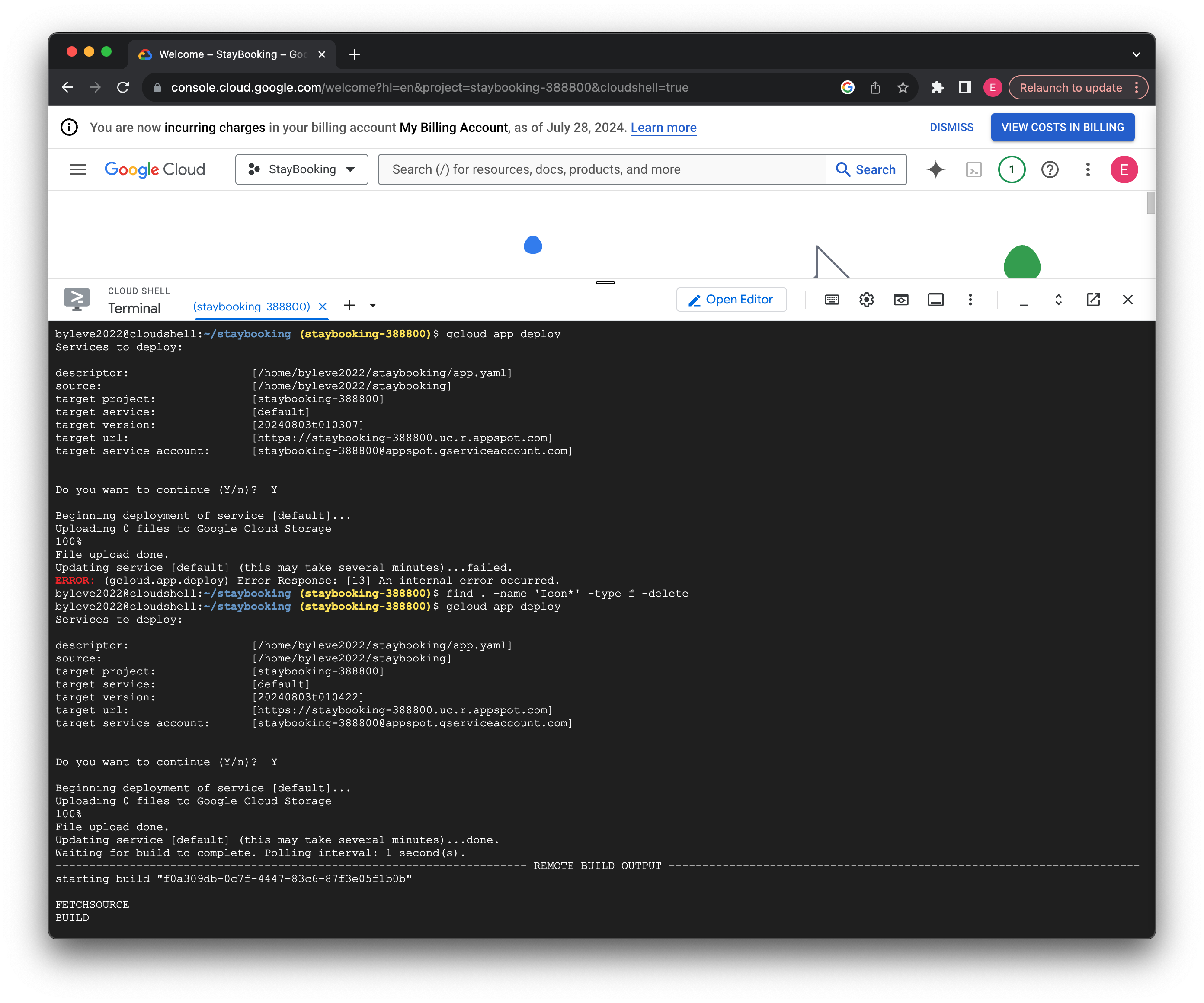Click the E profile avatar

[x=1124, y=169]
